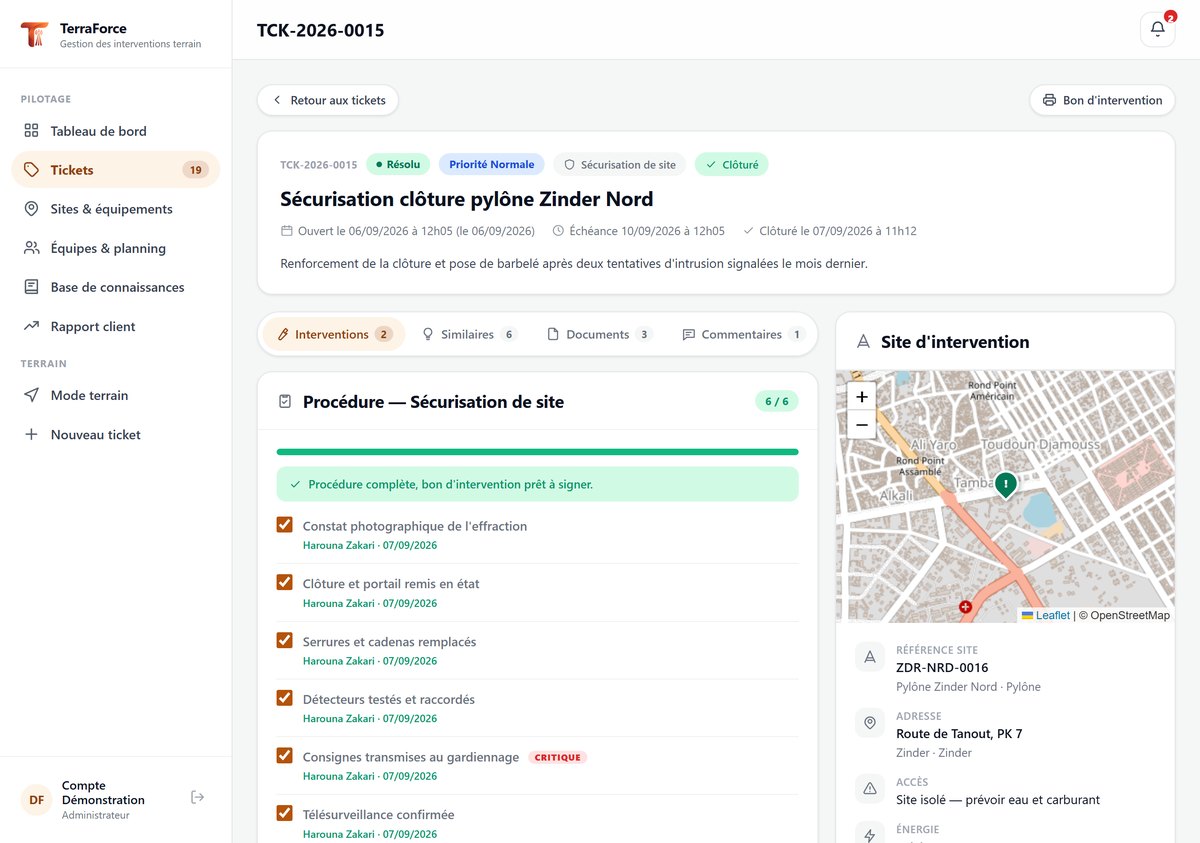Viewport: 1200px width, 843px height.
Task: Switch to the Documents tab
Action: pos(600,334)
